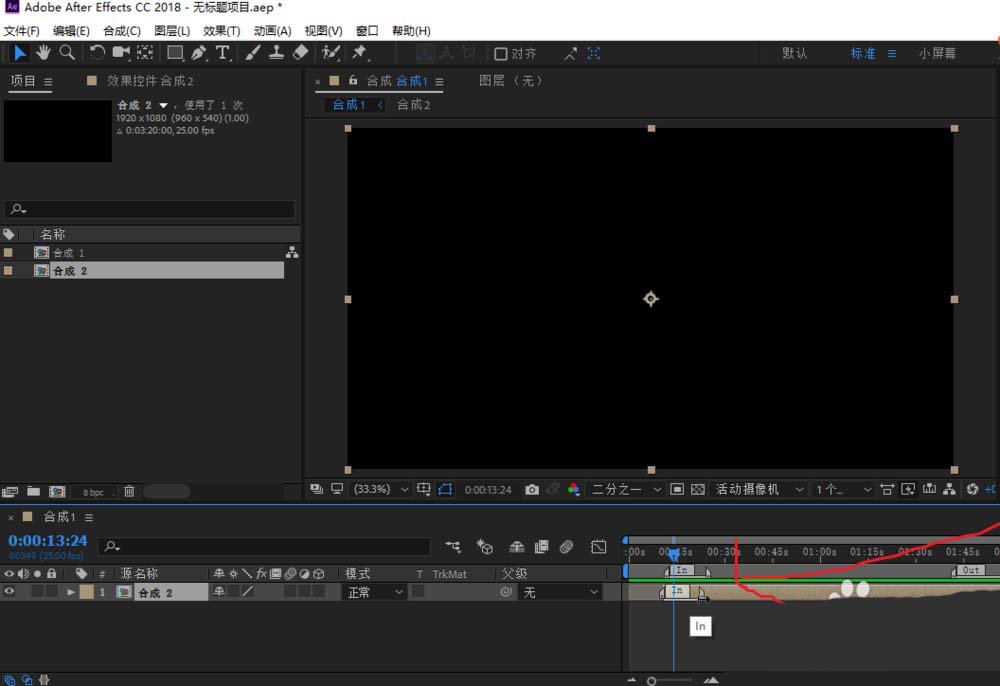Open the 1个 view layout dropdown
Image resolution: width=1000 pixels, height=686 pixels.
click(843, 489)
